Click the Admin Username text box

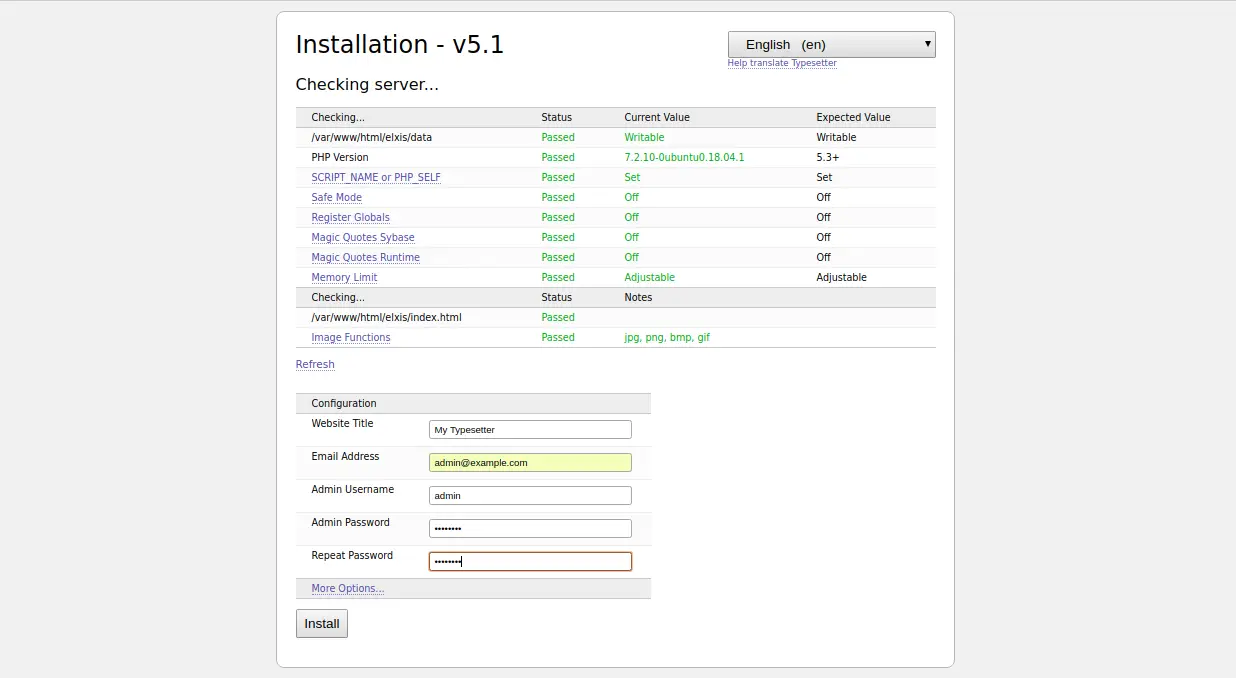point(530,495)
